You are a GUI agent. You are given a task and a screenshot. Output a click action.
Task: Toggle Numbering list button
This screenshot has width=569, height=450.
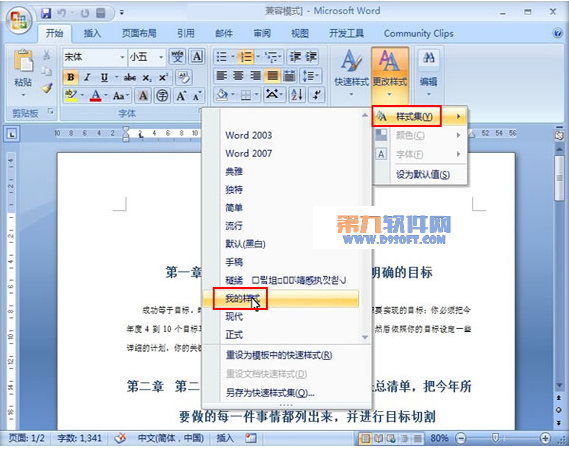[x=246, y=57]
